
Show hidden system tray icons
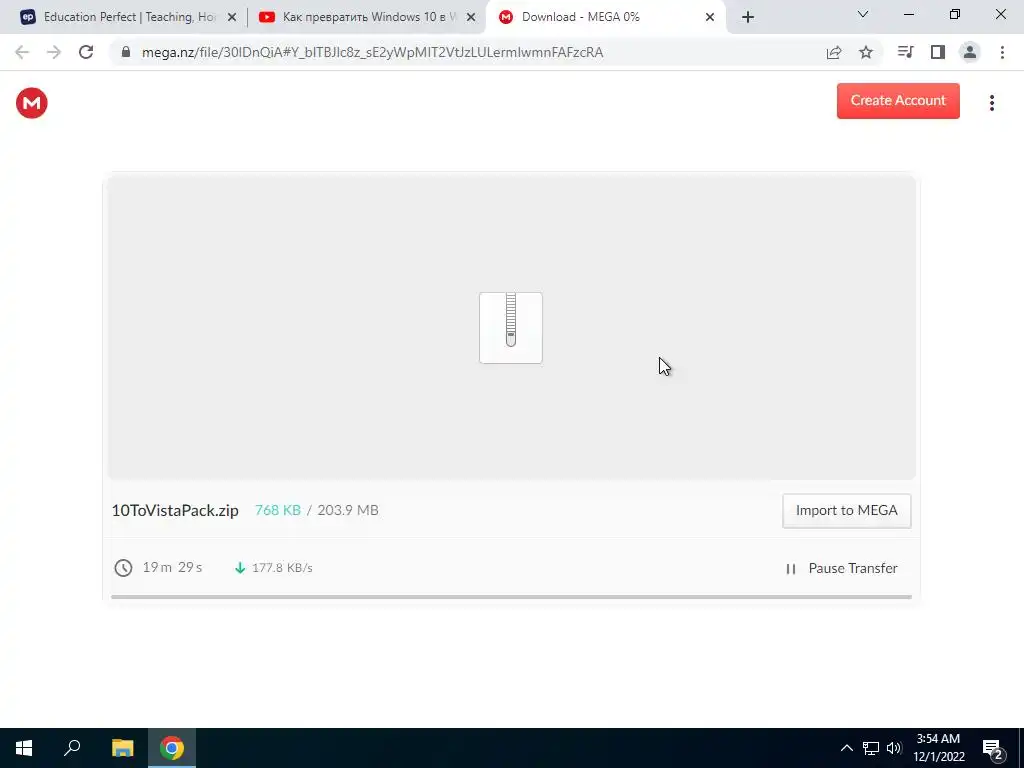846,748
